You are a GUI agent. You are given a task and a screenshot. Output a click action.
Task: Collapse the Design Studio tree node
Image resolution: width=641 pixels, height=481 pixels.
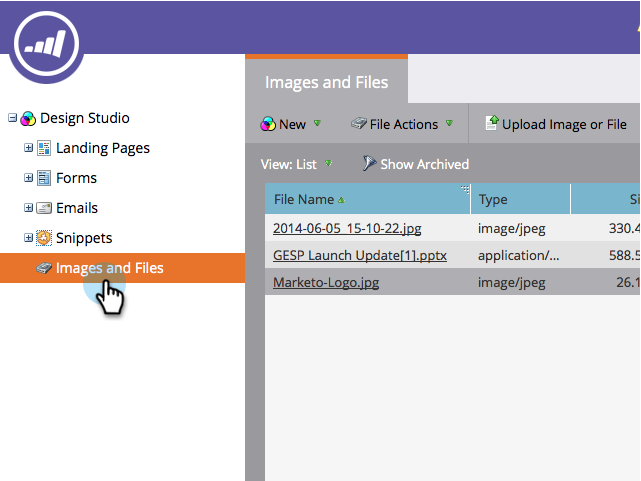coord(12,118)
